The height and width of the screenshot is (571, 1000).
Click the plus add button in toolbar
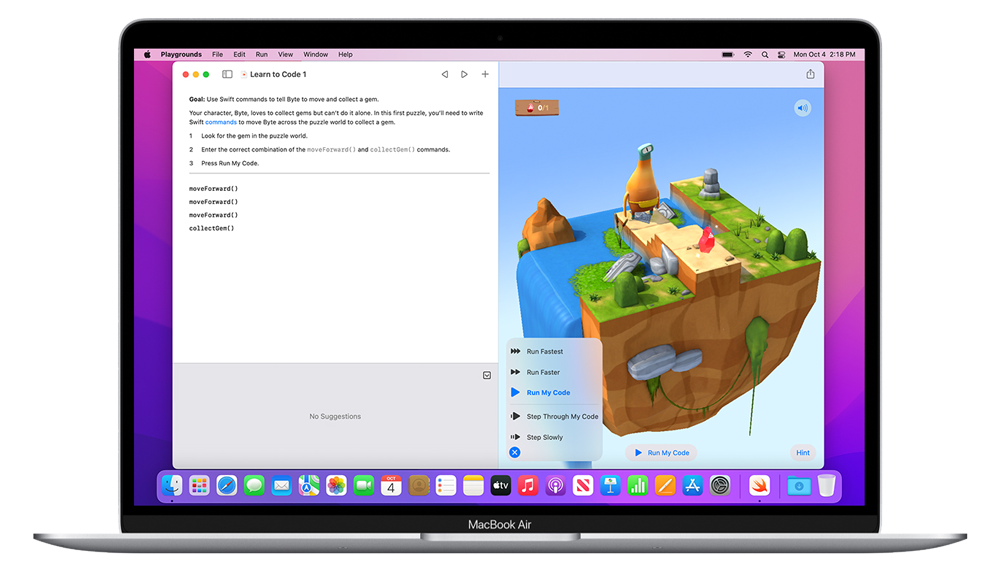pos(485,74)
